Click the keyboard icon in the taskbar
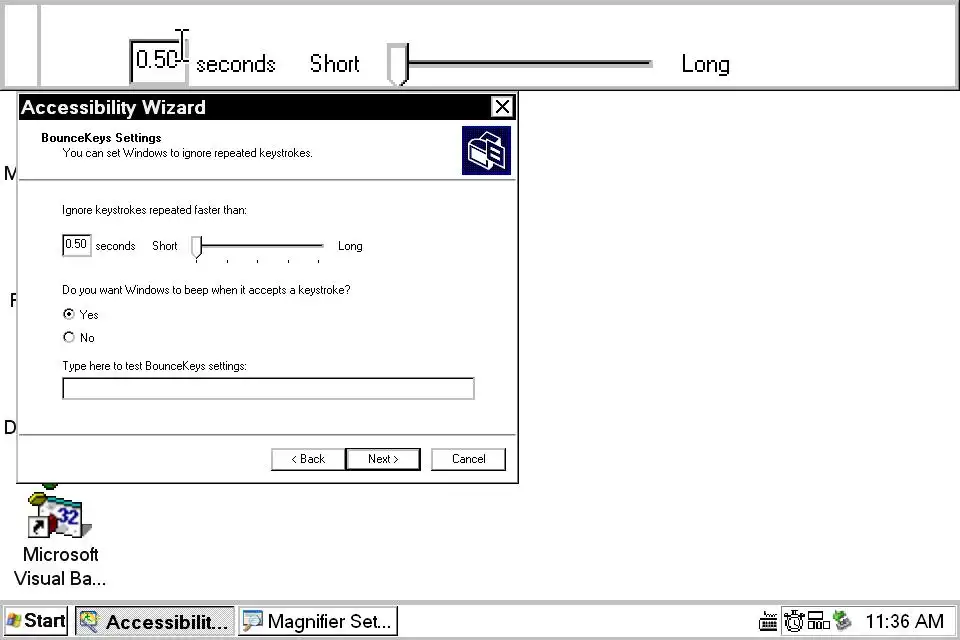The image size is (960, 640). (x=768, y=621)
